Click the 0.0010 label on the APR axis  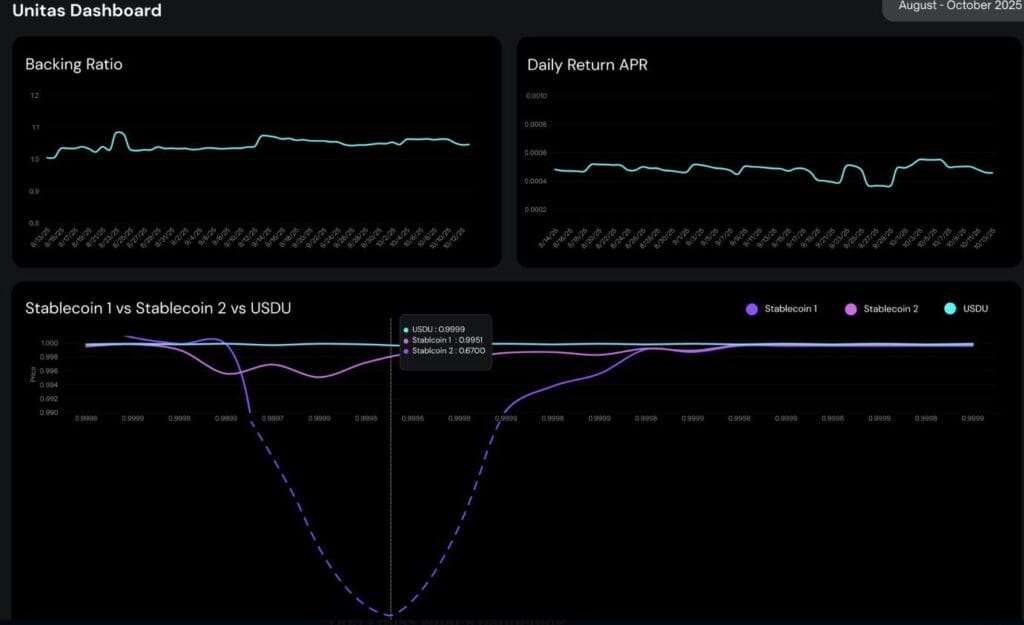click(537, 96)
